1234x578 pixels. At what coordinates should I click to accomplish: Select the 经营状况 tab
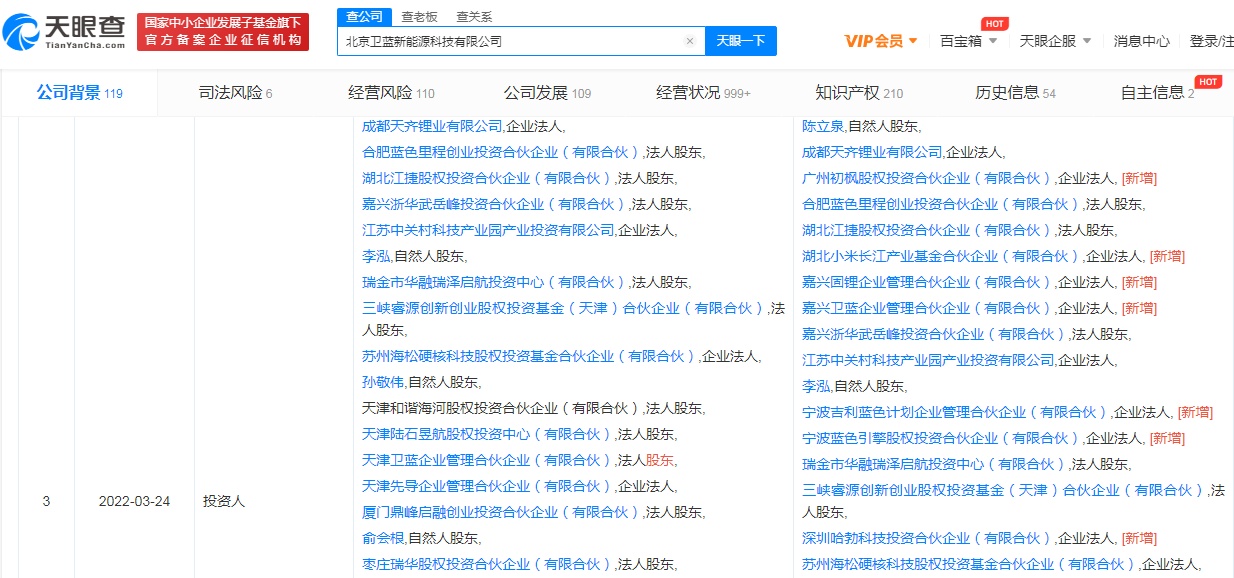703,93
